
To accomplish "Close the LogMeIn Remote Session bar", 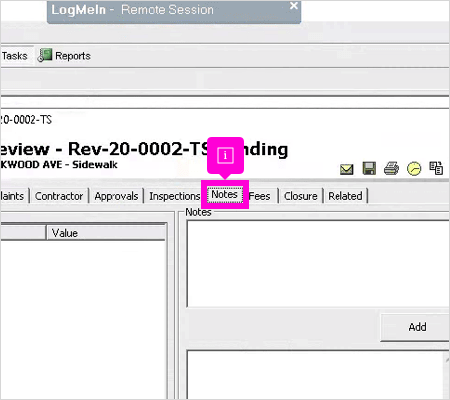I will pyautogui.click(x=294, y=6).
